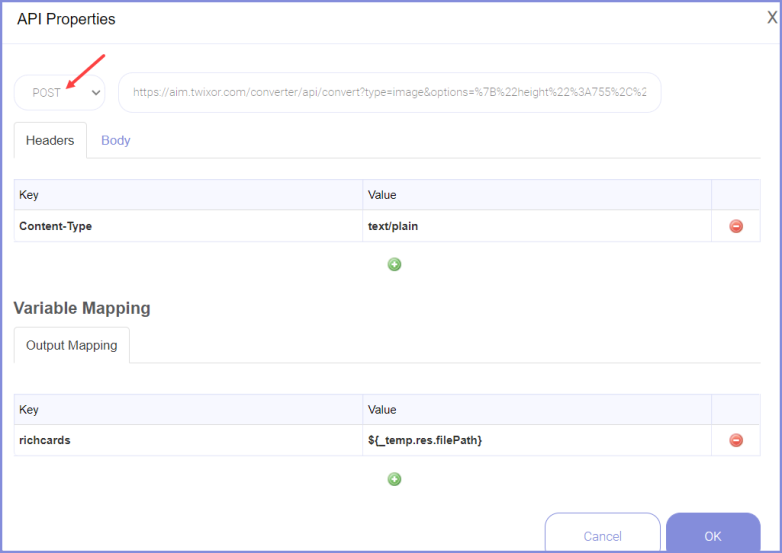Edit the richcards key cell

coord(188,440)
